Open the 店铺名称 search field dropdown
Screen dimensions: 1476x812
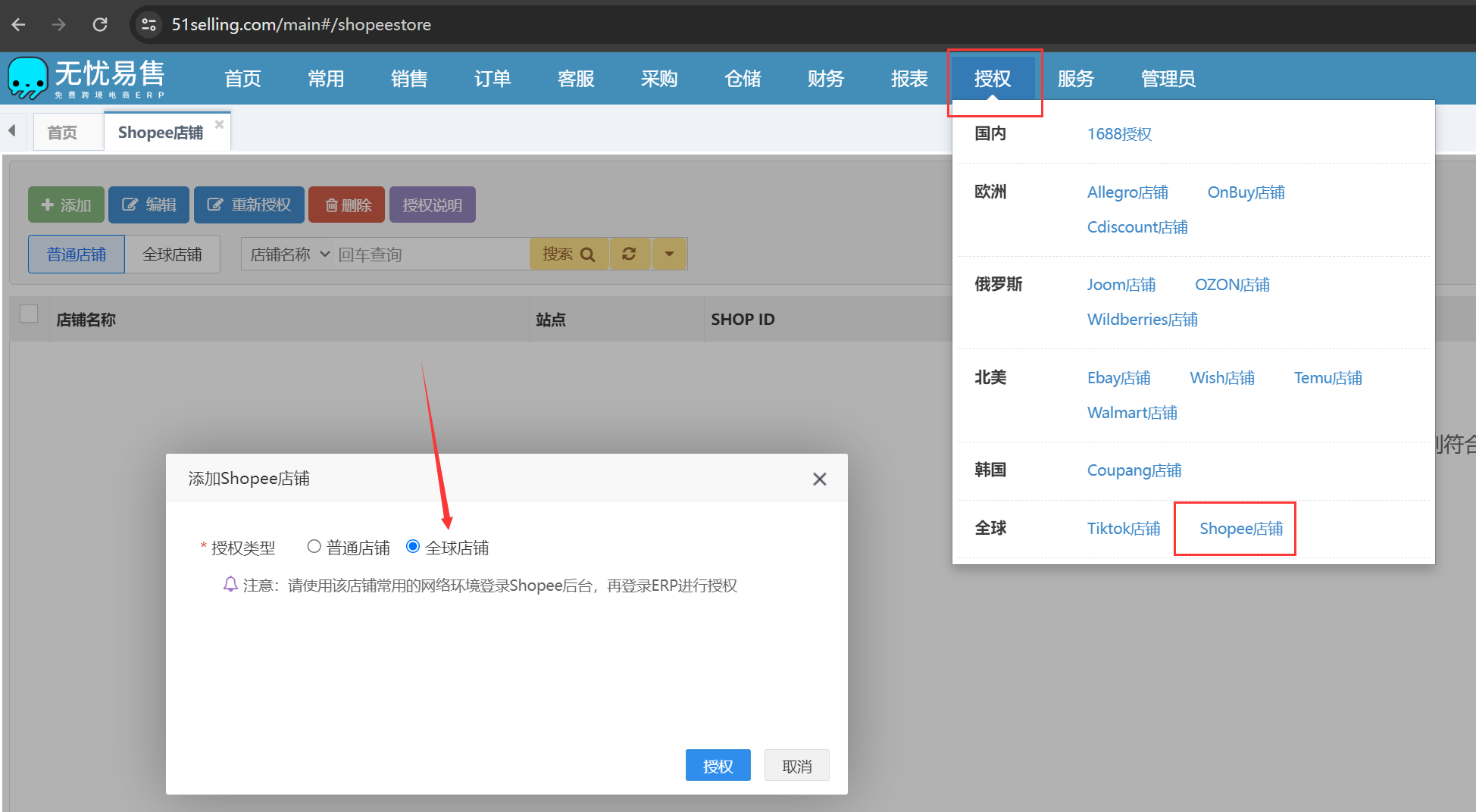tap(289, 254)
